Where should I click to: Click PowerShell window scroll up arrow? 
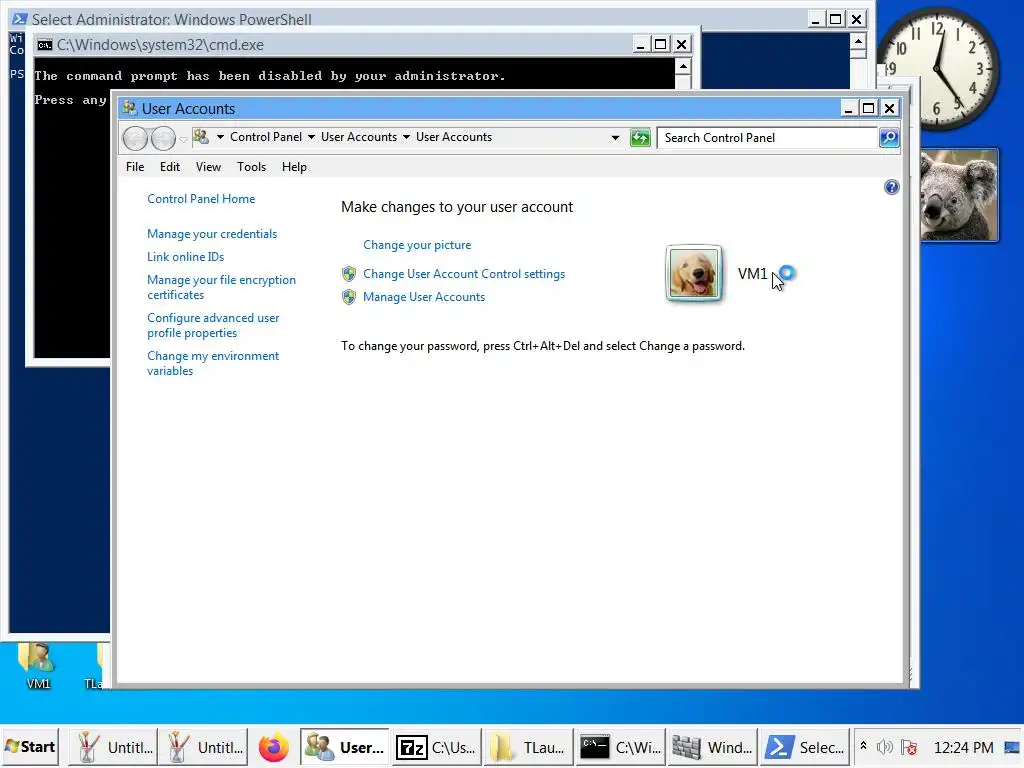coord(858,42)
